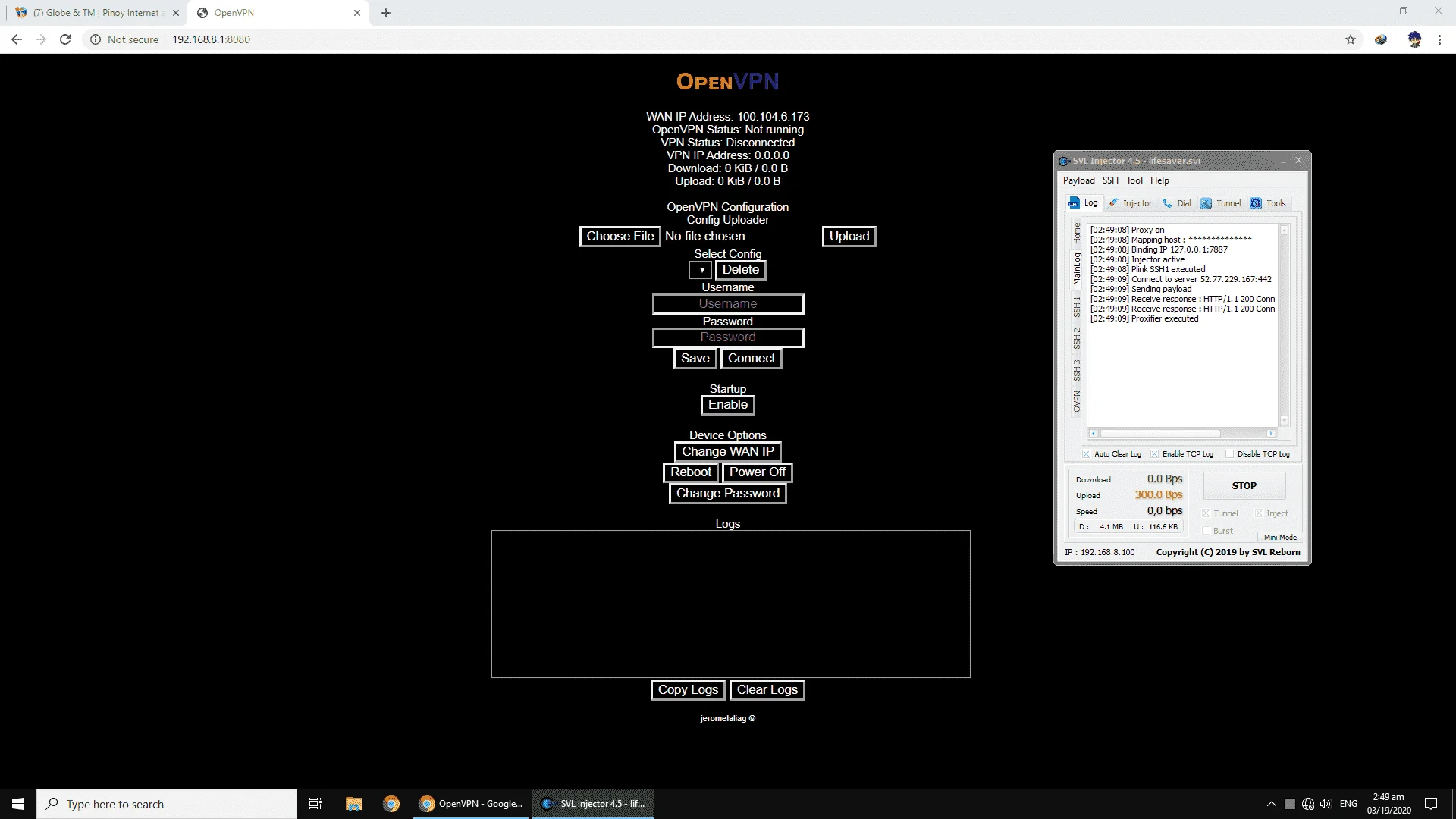Screen dimensions: 1456x819
Task: Click Copy Logs button
Action: pyautogui.click(x=689, y=690)
